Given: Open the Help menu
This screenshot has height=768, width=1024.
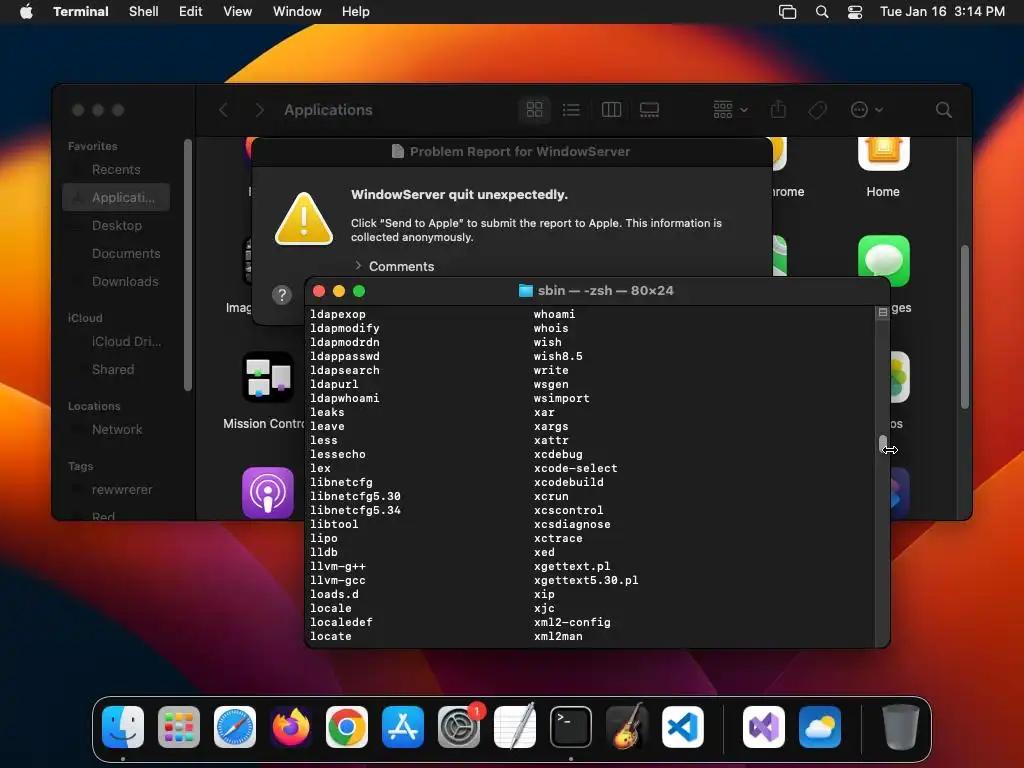Looking at the screenshot, I should [x=356, y=11].
